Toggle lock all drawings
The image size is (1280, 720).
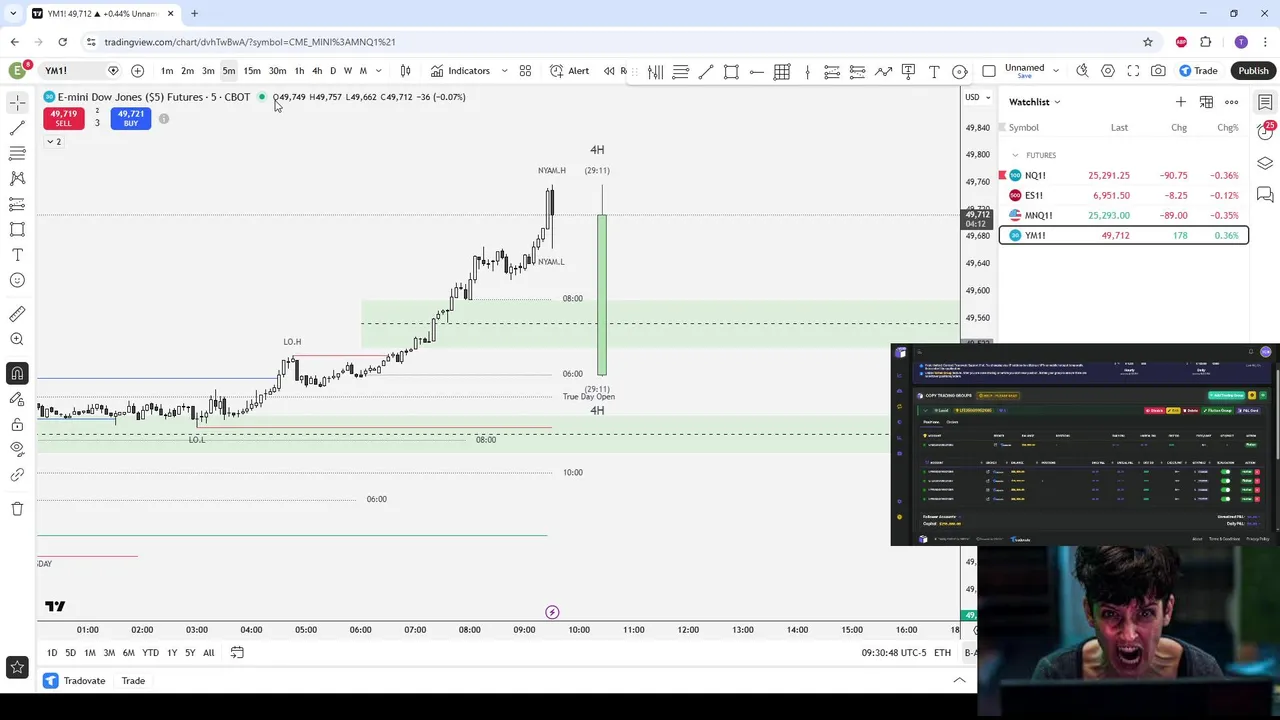pos(17,424)
